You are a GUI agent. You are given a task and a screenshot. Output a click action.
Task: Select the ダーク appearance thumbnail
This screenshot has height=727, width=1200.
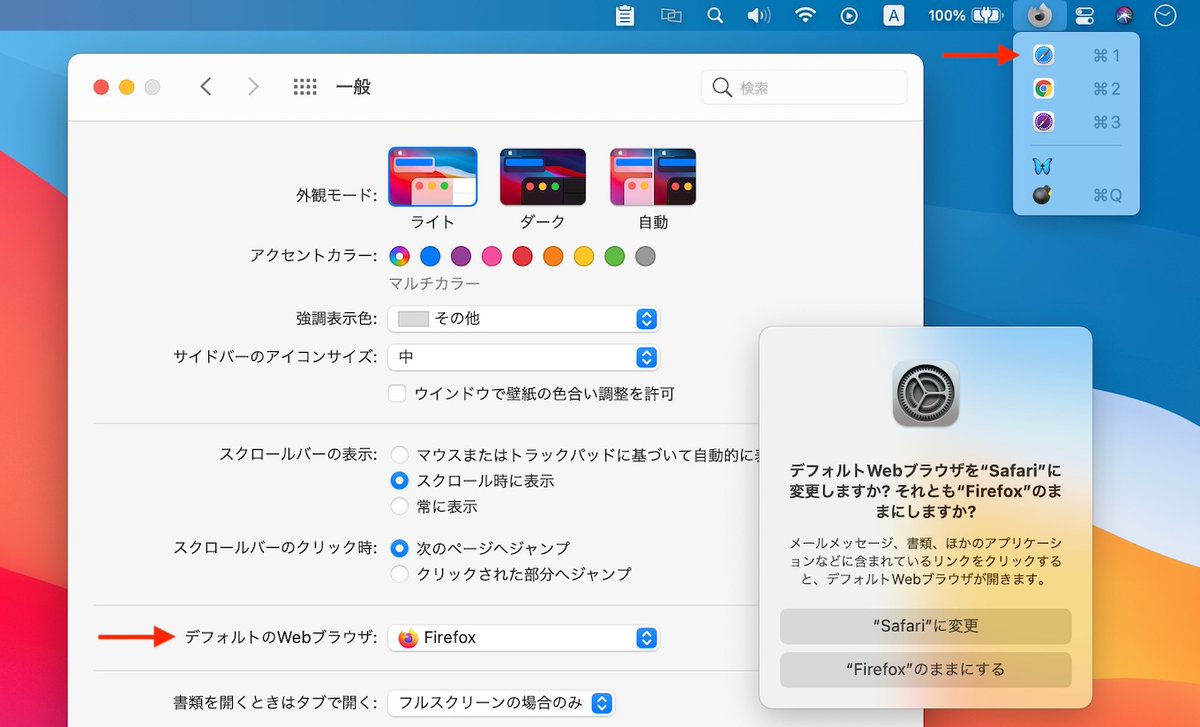[543, 177]
